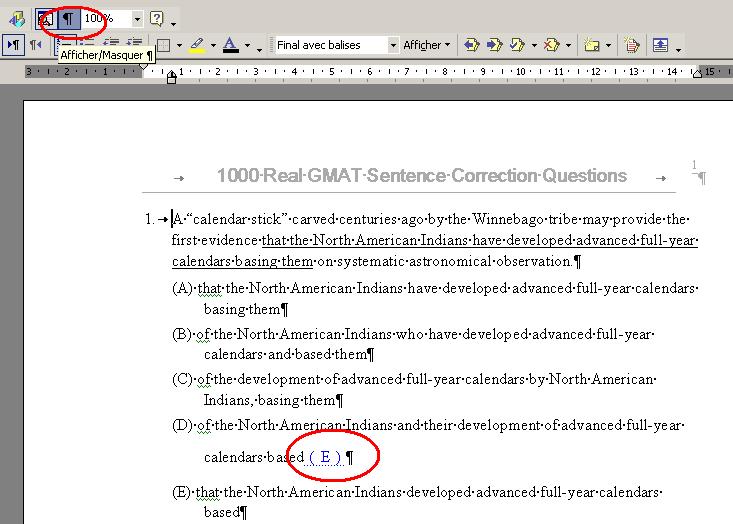
Task: Toggle Track Changes icon
Action: click(631, 45)
